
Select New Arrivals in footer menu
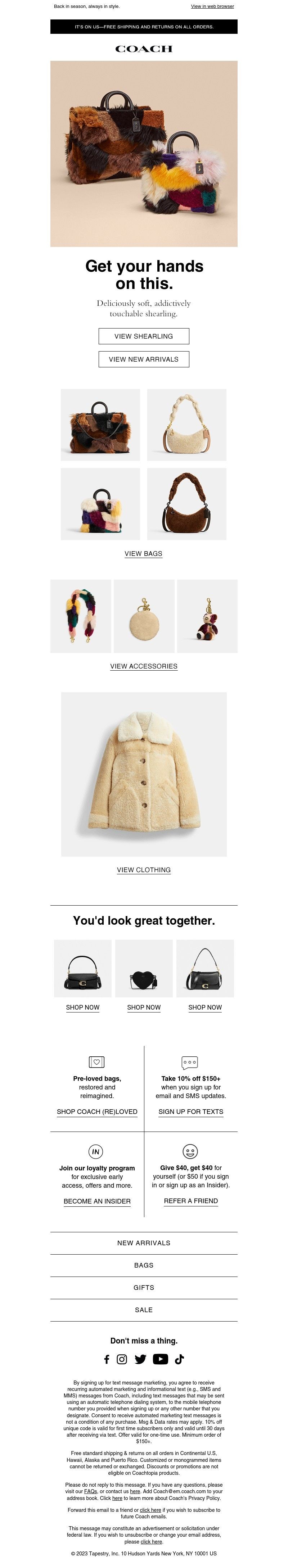click(x=144, y=1243)
